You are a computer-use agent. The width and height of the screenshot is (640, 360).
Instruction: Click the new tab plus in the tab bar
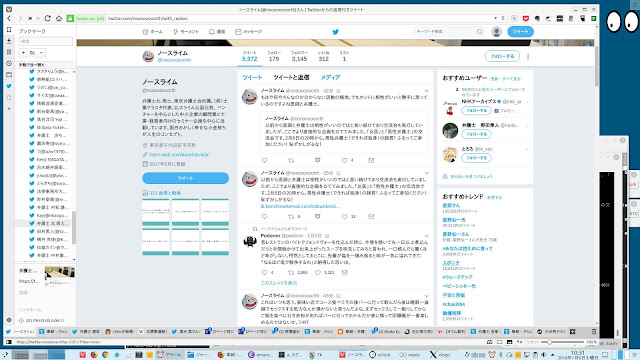(x=572, y=331)
